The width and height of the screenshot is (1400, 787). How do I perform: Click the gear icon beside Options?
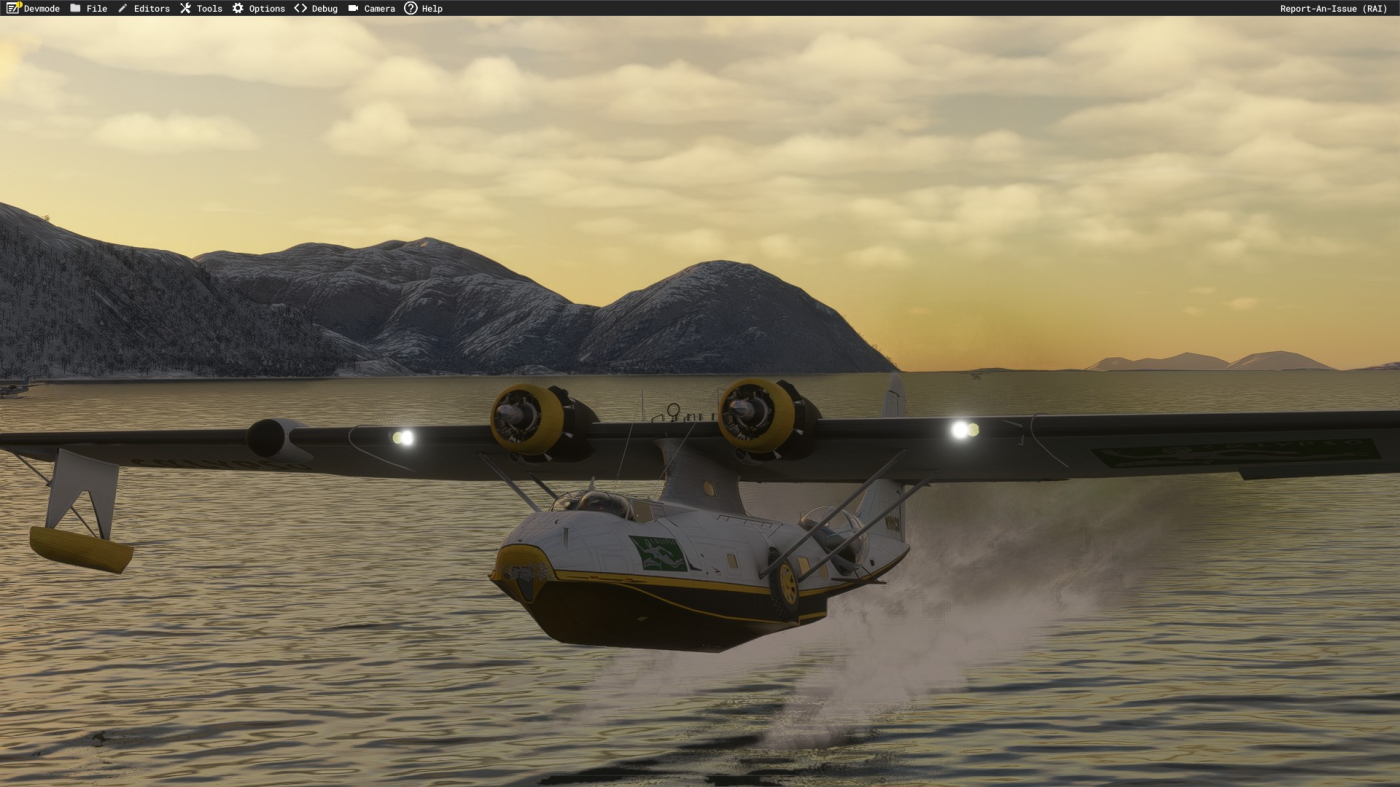coord(238,8)
